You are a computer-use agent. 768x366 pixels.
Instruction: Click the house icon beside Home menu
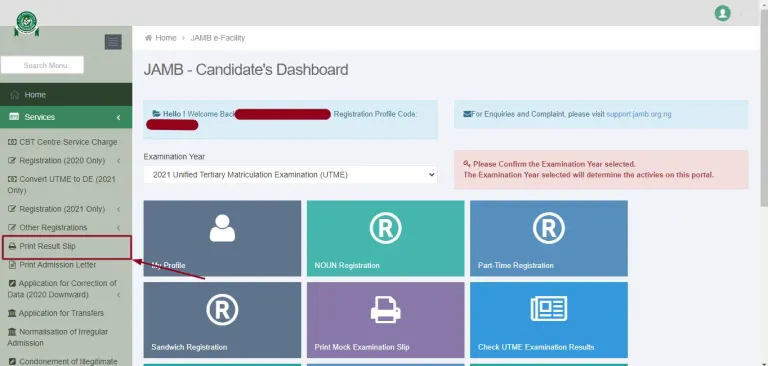pos(15,95)
